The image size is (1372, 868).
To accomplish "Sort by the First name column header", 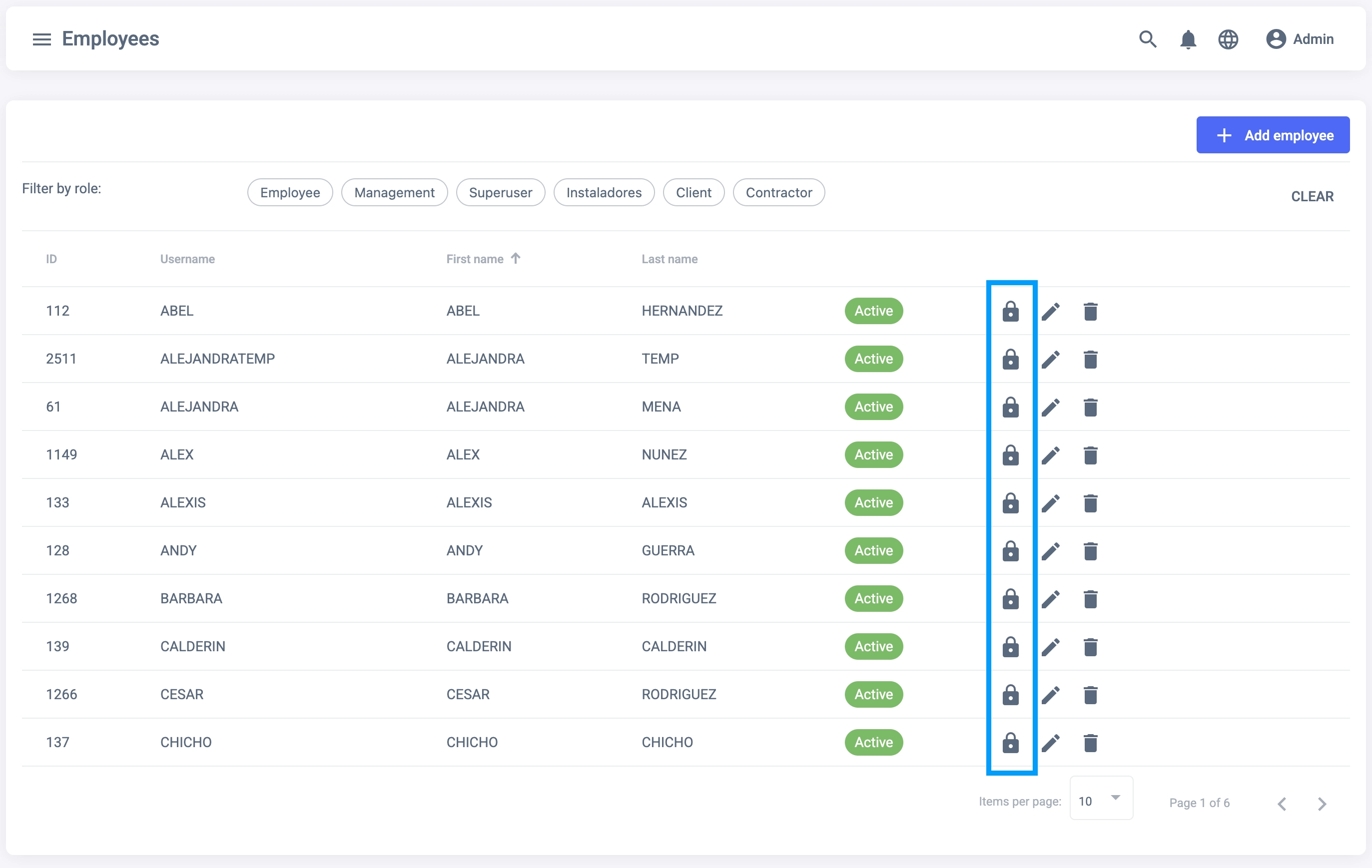I will 475,259.
